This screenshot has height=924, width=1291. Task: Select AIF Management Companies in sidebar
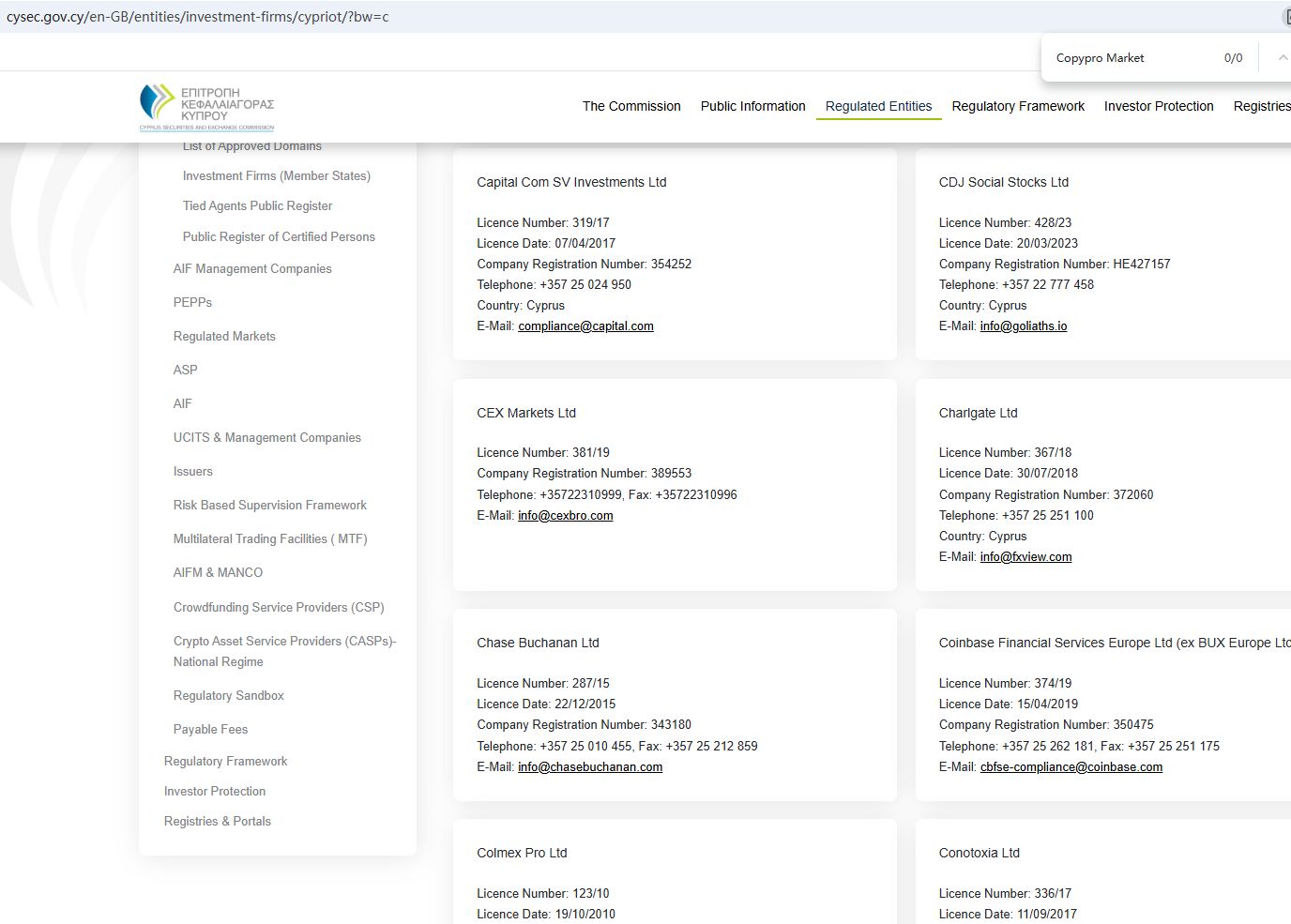252,269
